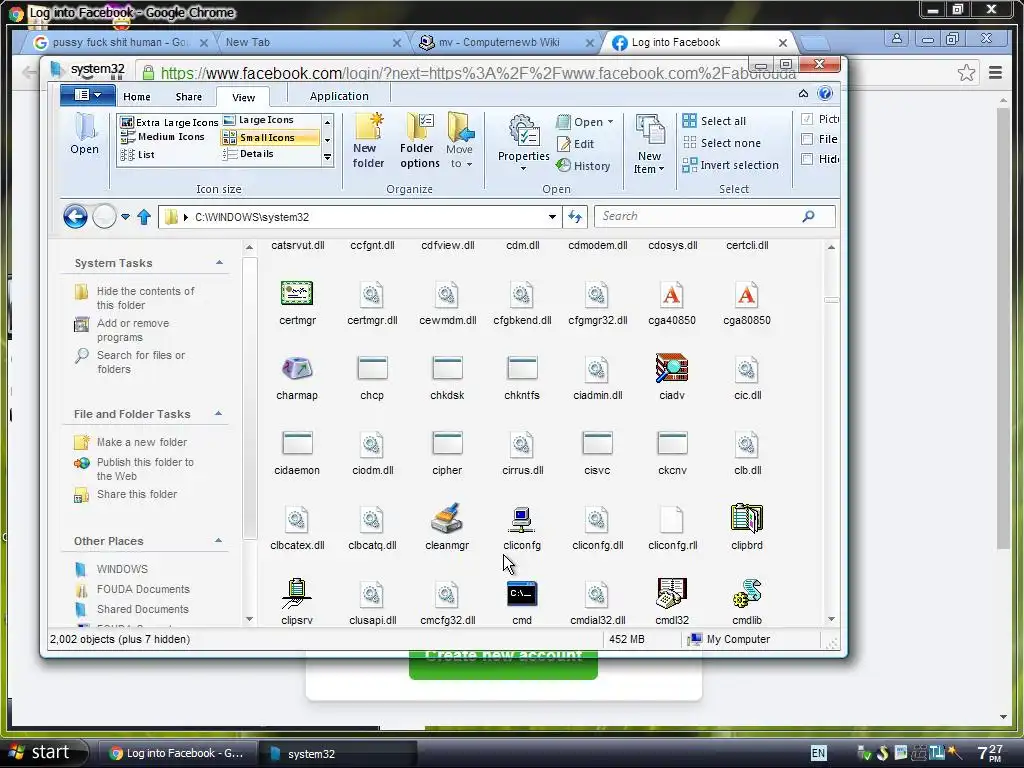Toggle the Hid... checkbox in ribbon
Viewport: 1024px width, 768px height.
(x=807, y=159)
